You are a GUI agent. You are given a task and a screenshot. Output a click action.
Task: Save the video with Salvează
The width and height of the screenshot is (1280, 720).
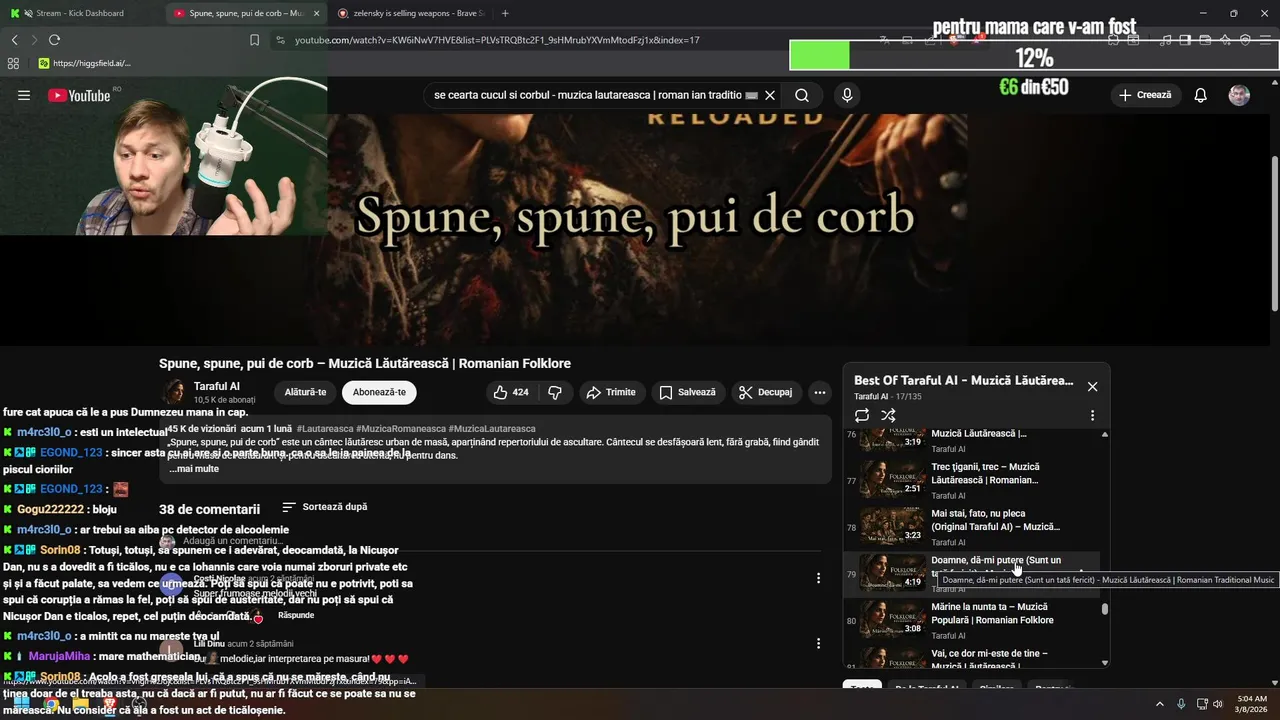pyautogui.click(x=687, y=392)
